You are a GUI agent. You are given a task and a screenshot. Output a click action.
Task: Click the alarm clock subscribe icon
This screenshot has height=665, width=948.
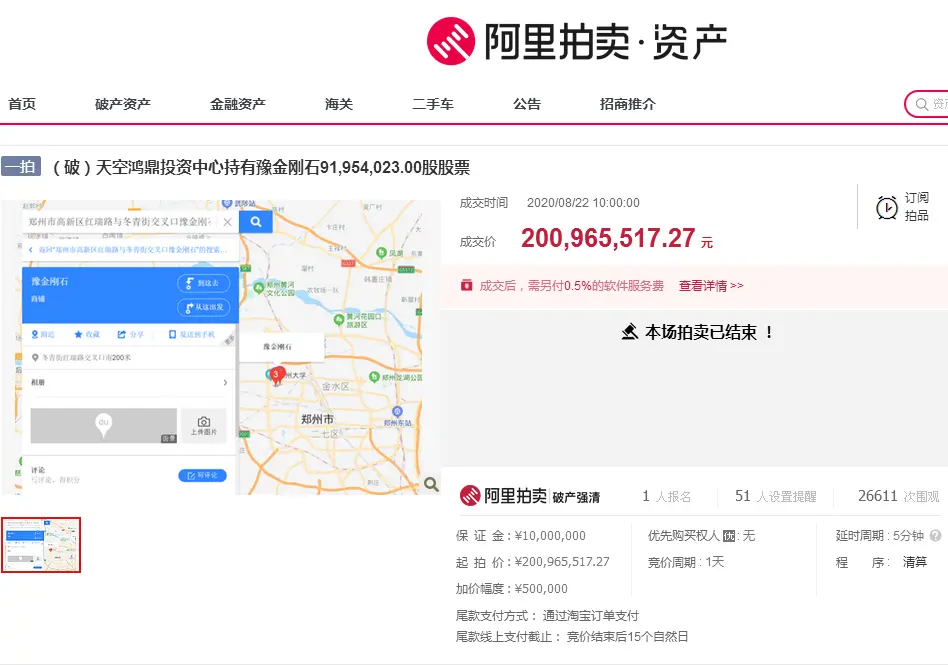pos(886,207)
